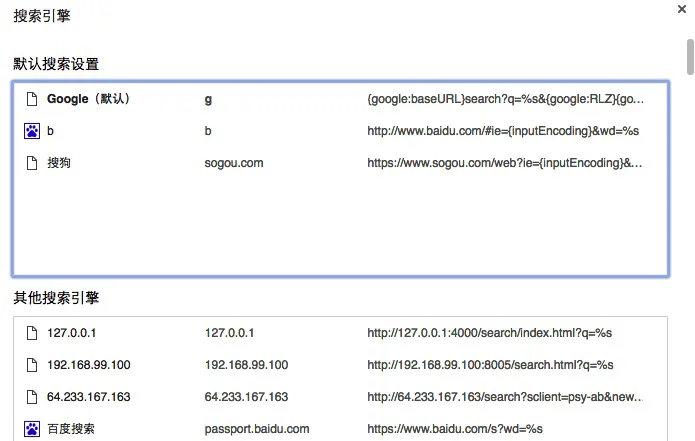Click the page icon beside 搜狗
The width and height of the screenshot is (695, 441).
click(32, 163)
